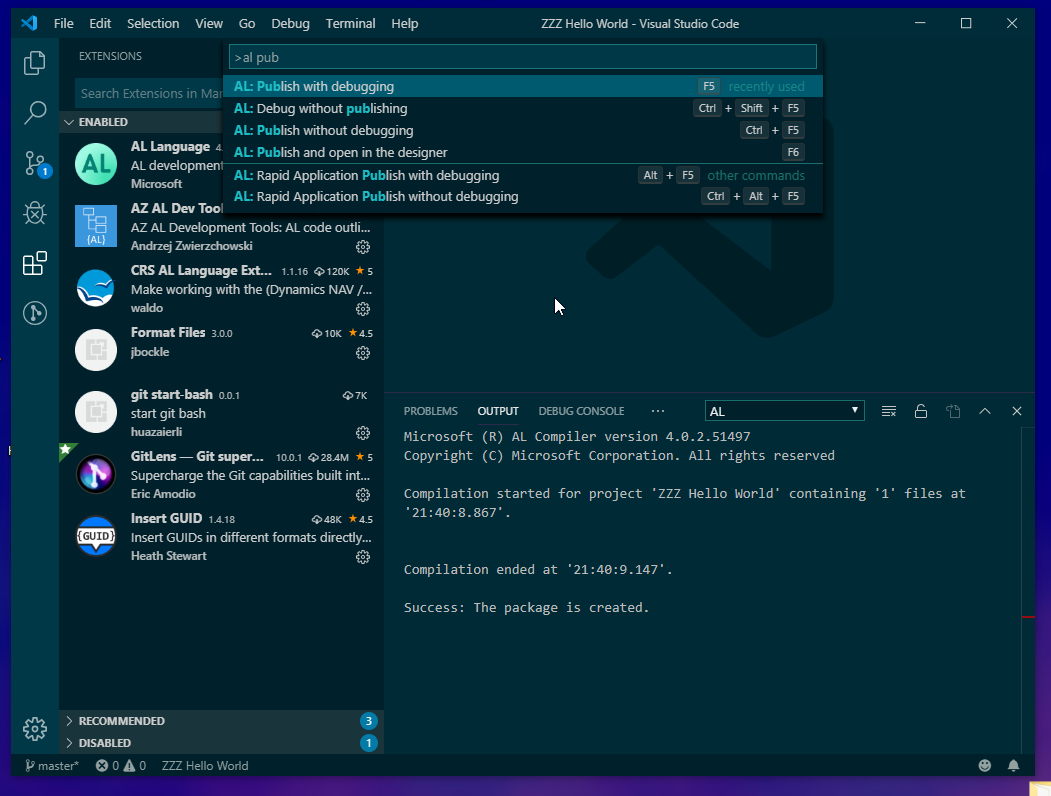Click the git start-bash extension icon
1051x796 pixels.
point(96,412)
